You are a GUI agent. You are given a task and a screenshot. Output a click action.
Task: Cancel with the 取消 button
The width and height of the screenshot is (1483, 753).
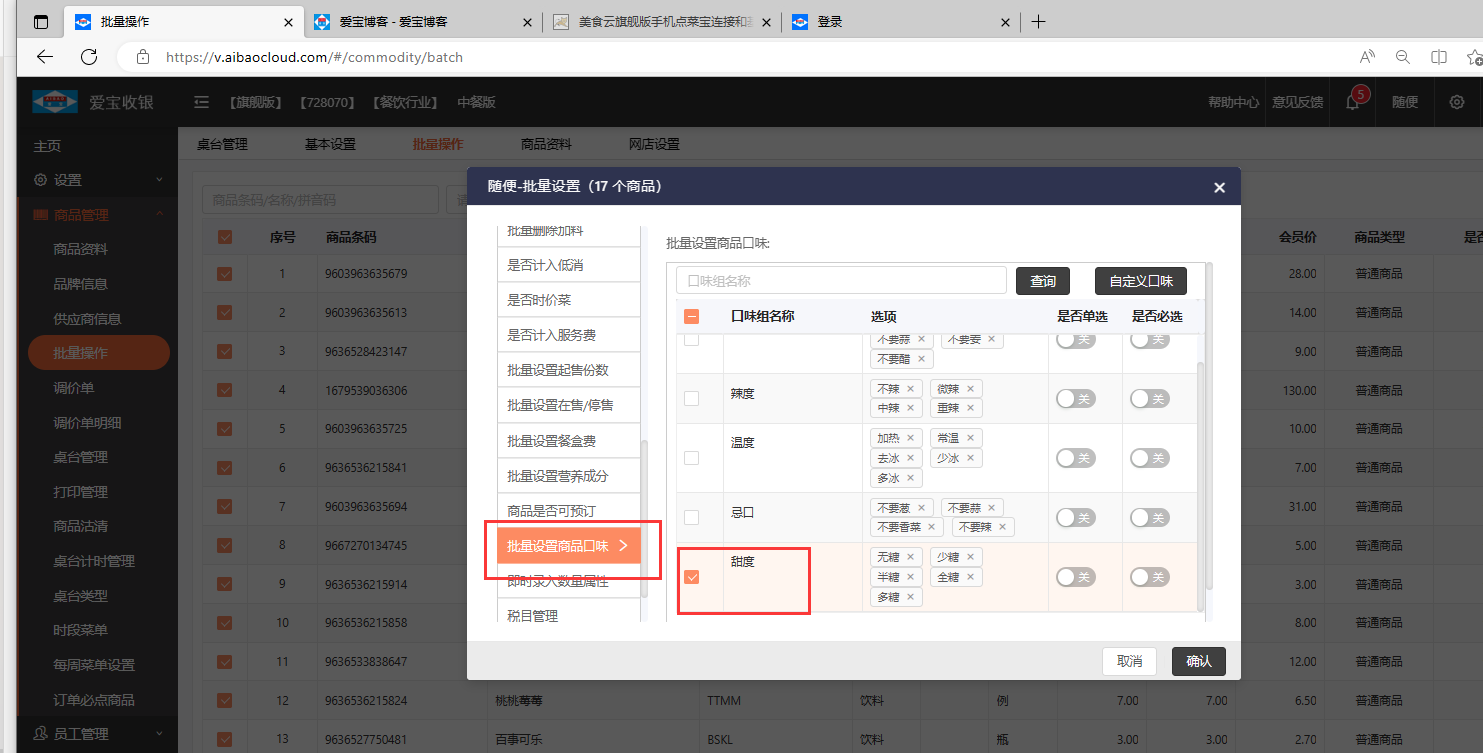tap(1129, 661)
